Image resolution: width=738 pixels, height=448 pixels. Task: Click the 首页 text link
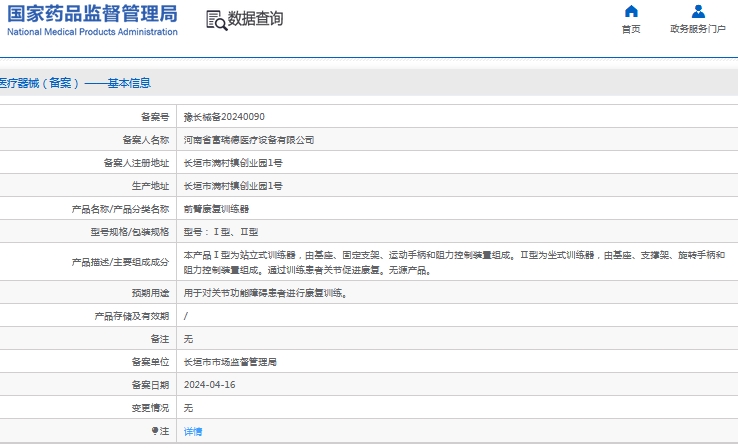coord(631,29)
